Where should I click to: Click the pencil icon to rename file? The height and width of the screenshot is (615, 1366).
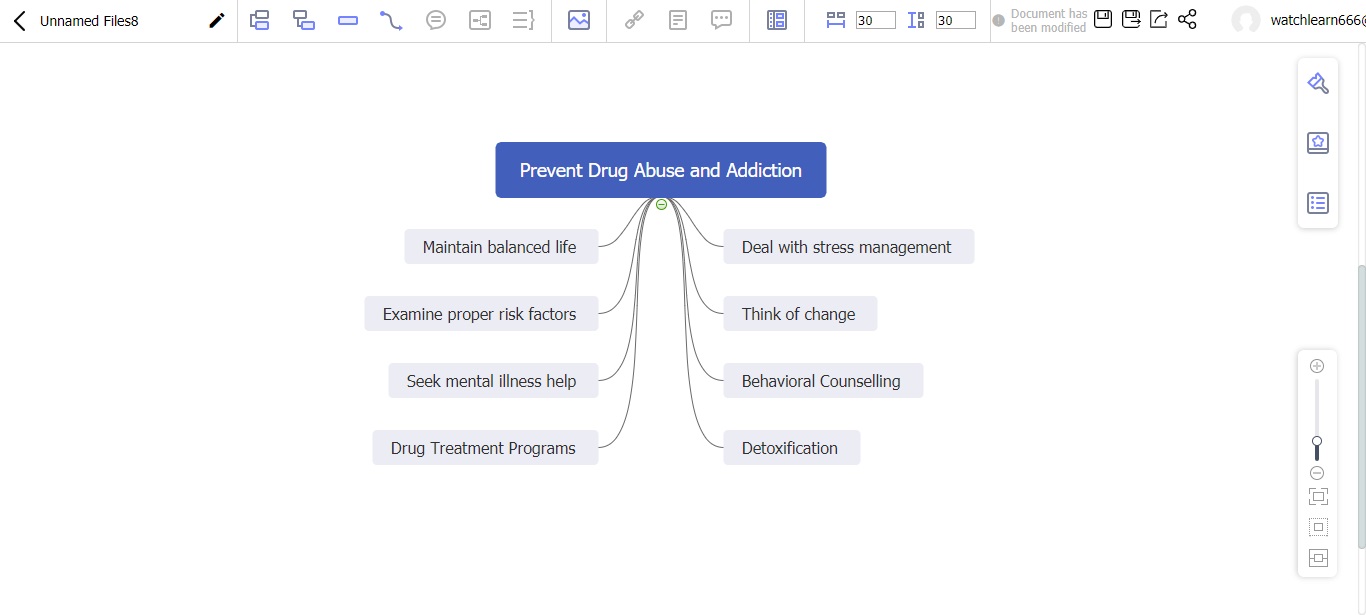(x=216, y=21)
